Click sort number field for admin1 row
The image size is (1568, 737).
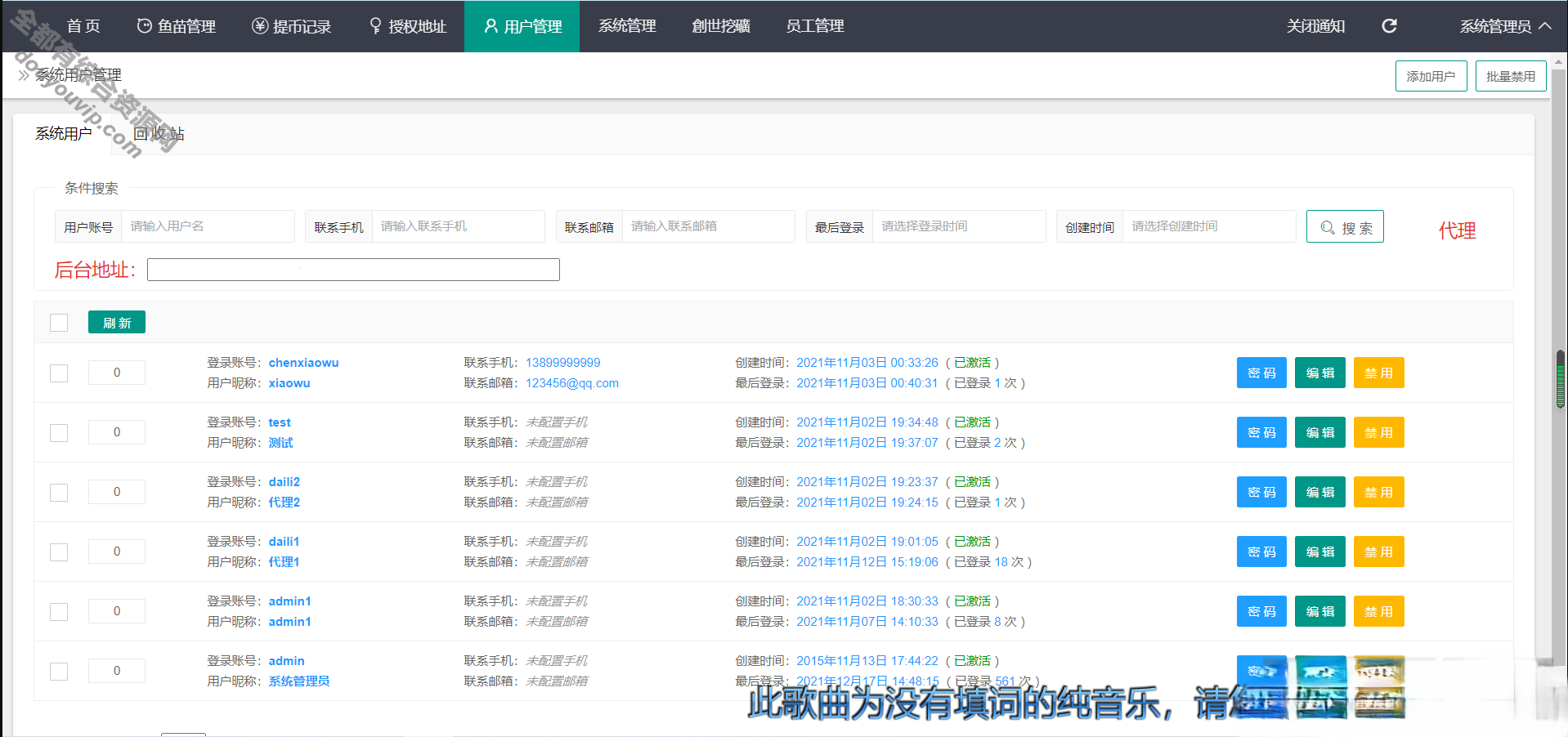pos(117,611)
